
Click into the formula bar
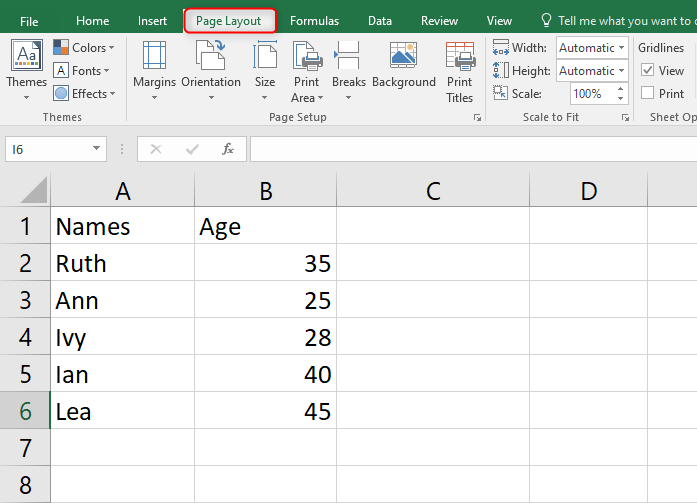click(x=473, y=149)
